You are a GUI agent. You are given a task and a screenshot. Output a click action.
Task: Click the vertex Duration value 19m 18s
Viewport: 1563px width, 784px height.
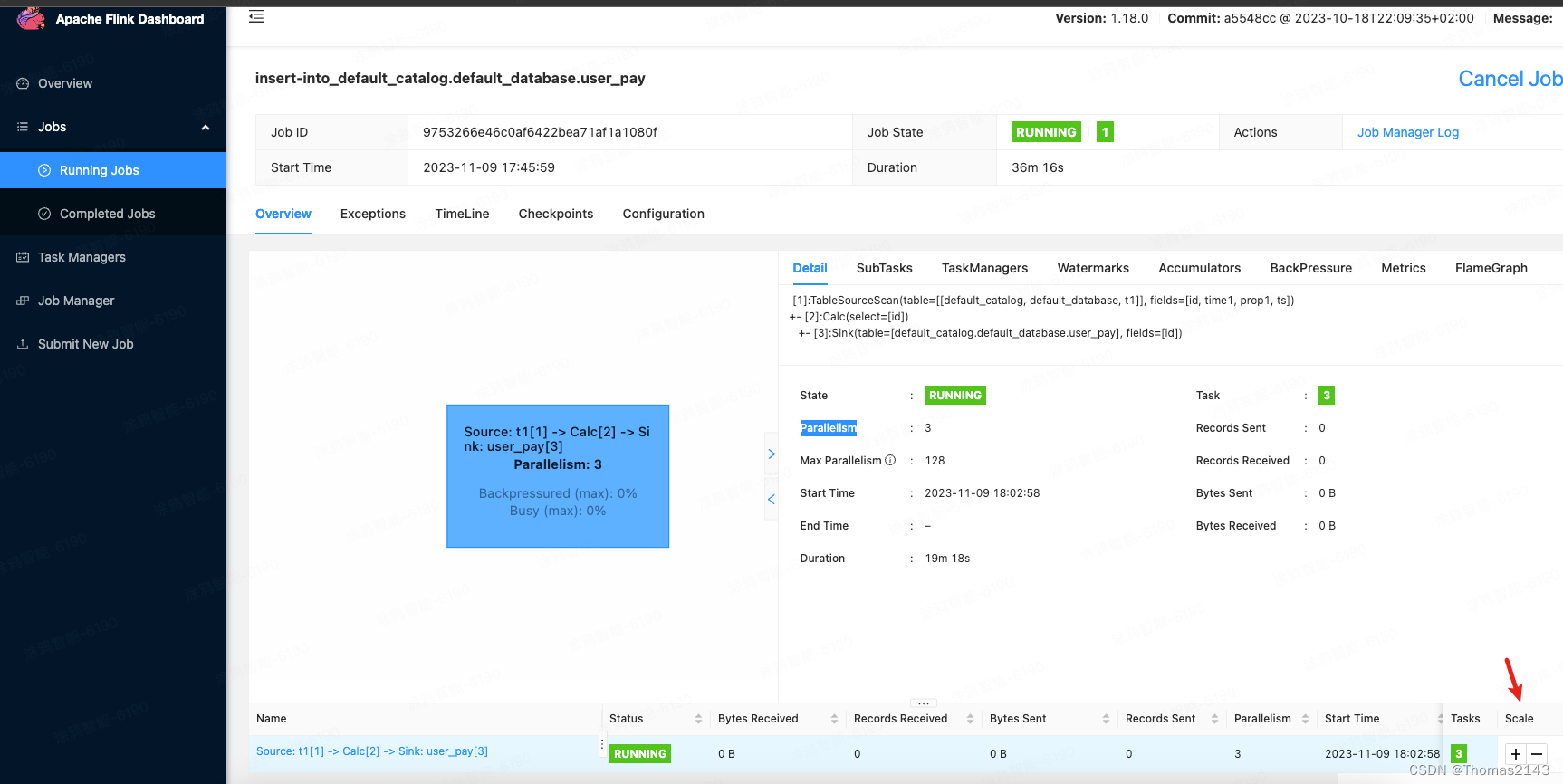click(x=947, y=559)
